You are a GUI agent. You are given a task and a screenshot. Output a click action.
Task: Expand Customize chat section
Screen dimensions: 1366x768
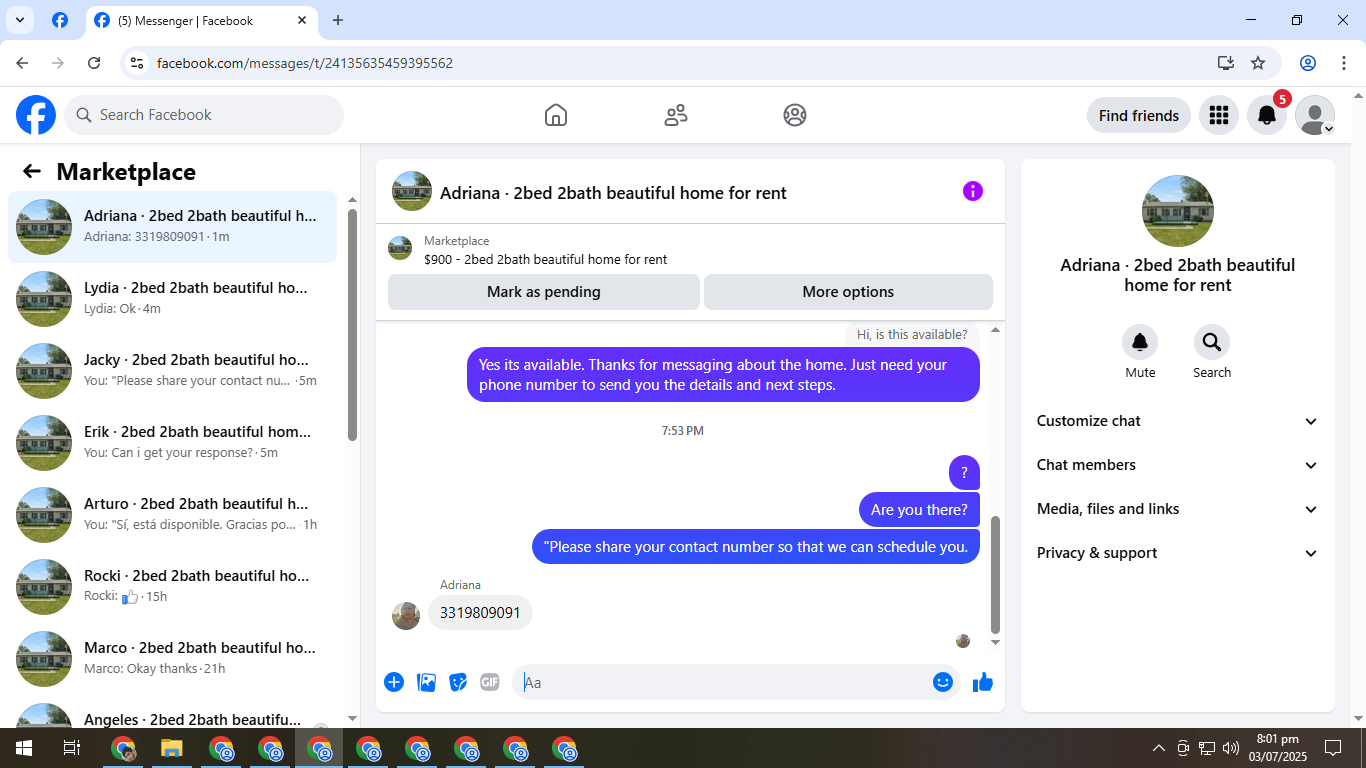[x=1178, y=421]
